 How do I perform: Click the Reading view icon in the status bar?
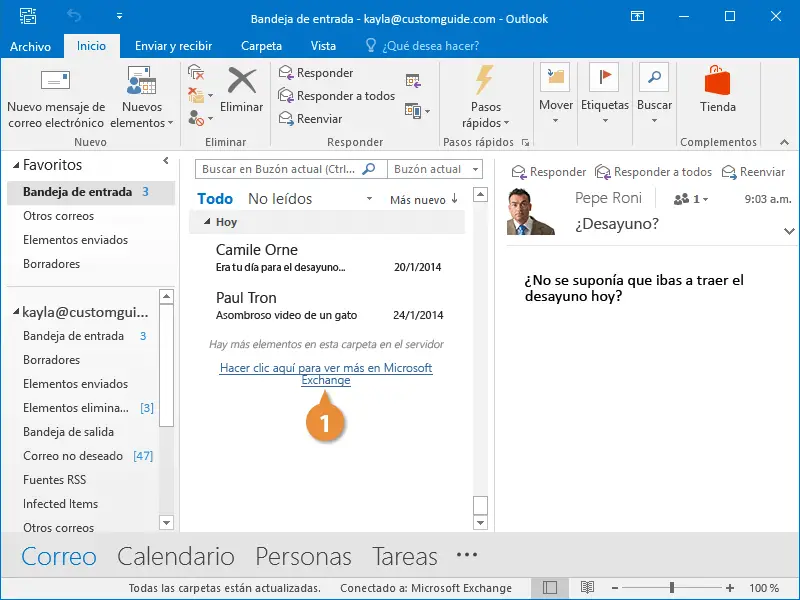(587, 588)
